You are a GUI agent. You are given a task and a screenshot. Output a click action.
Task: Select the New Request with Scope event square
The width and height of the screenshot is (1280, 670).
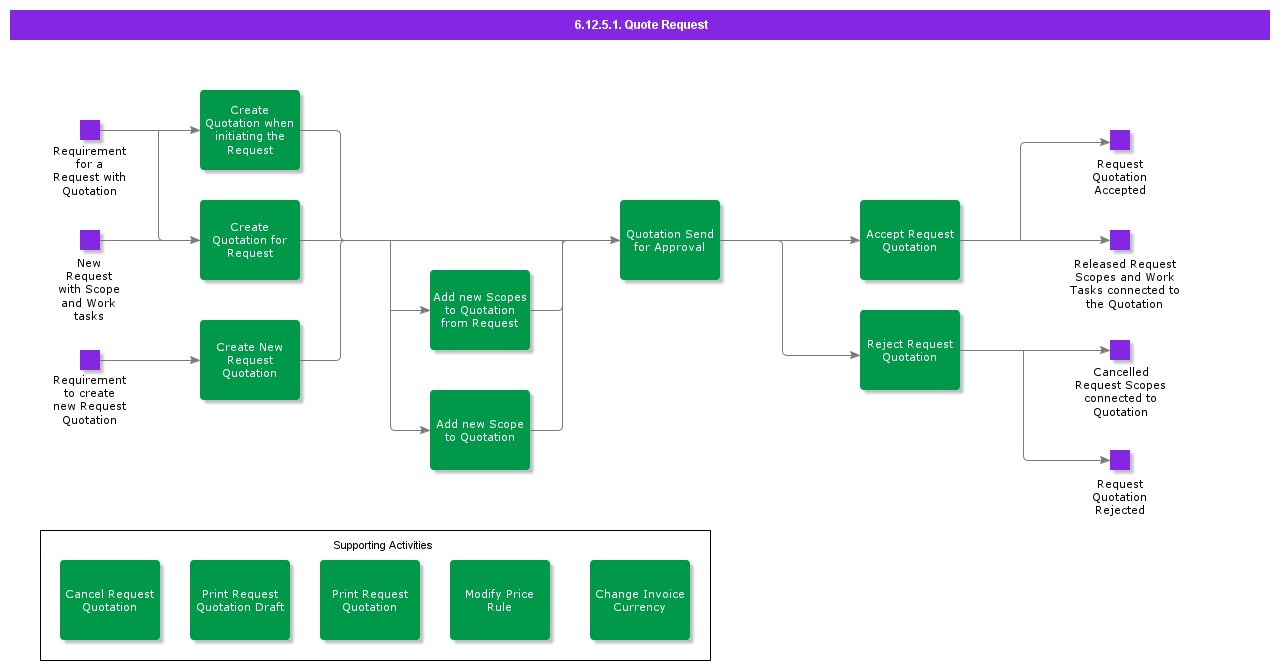[90, 240]
